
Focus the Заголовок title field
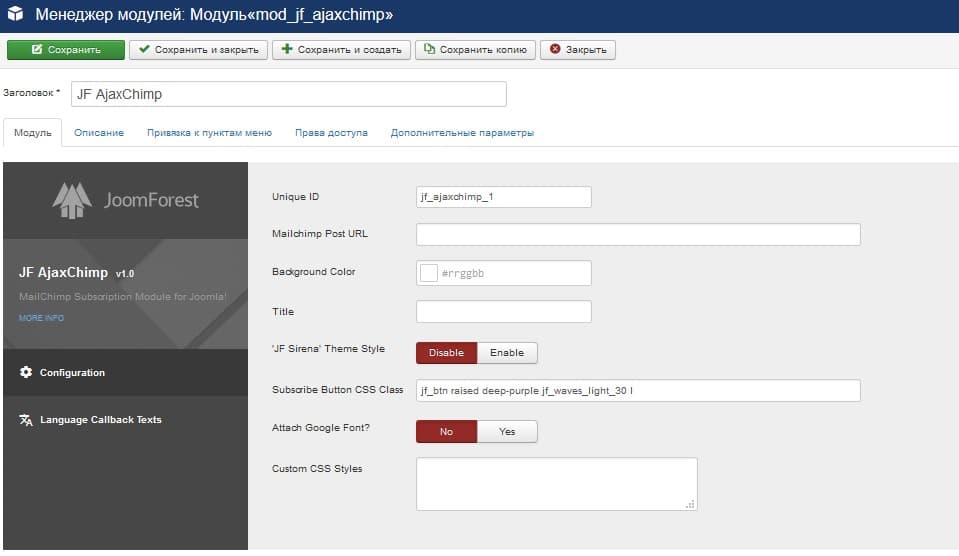(289, 94)
